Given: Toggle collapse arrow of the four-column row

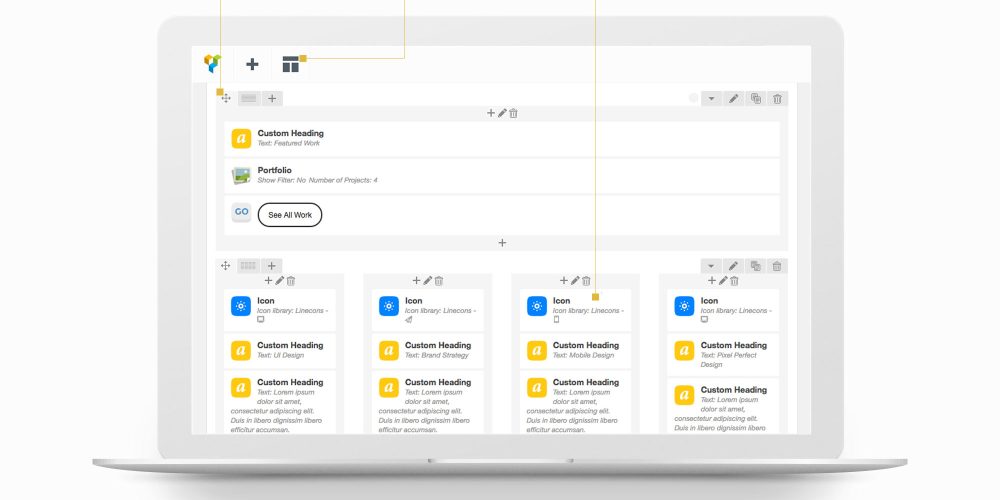Looking at the screenshot, I should [x=711, y=266].
